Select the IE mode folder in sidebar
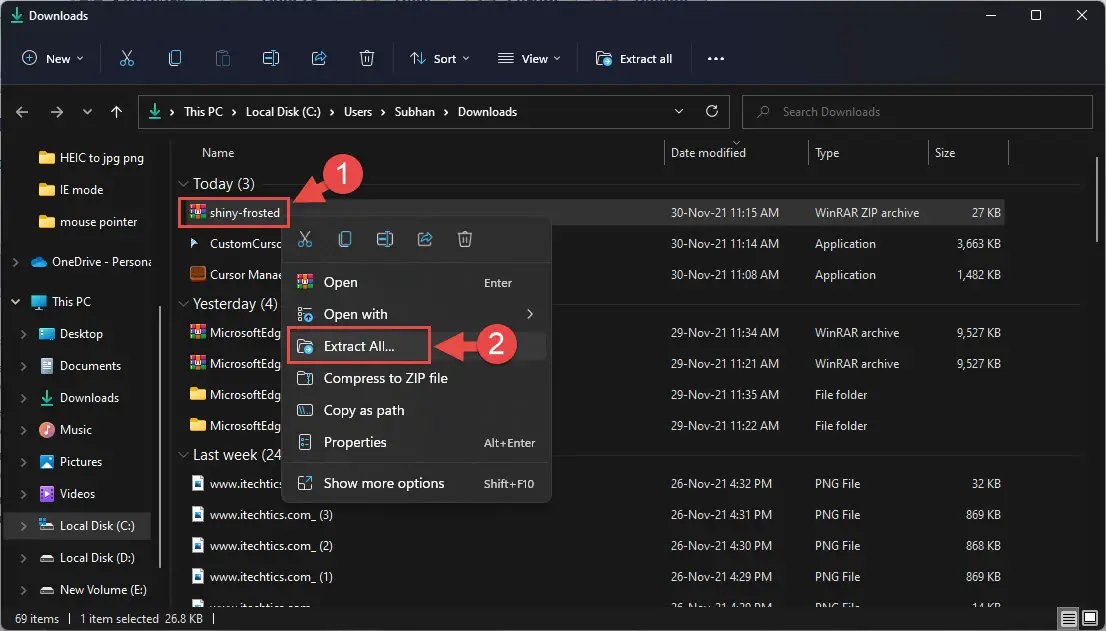Viewport: 1106px width, 631px height. coord(72,190)
